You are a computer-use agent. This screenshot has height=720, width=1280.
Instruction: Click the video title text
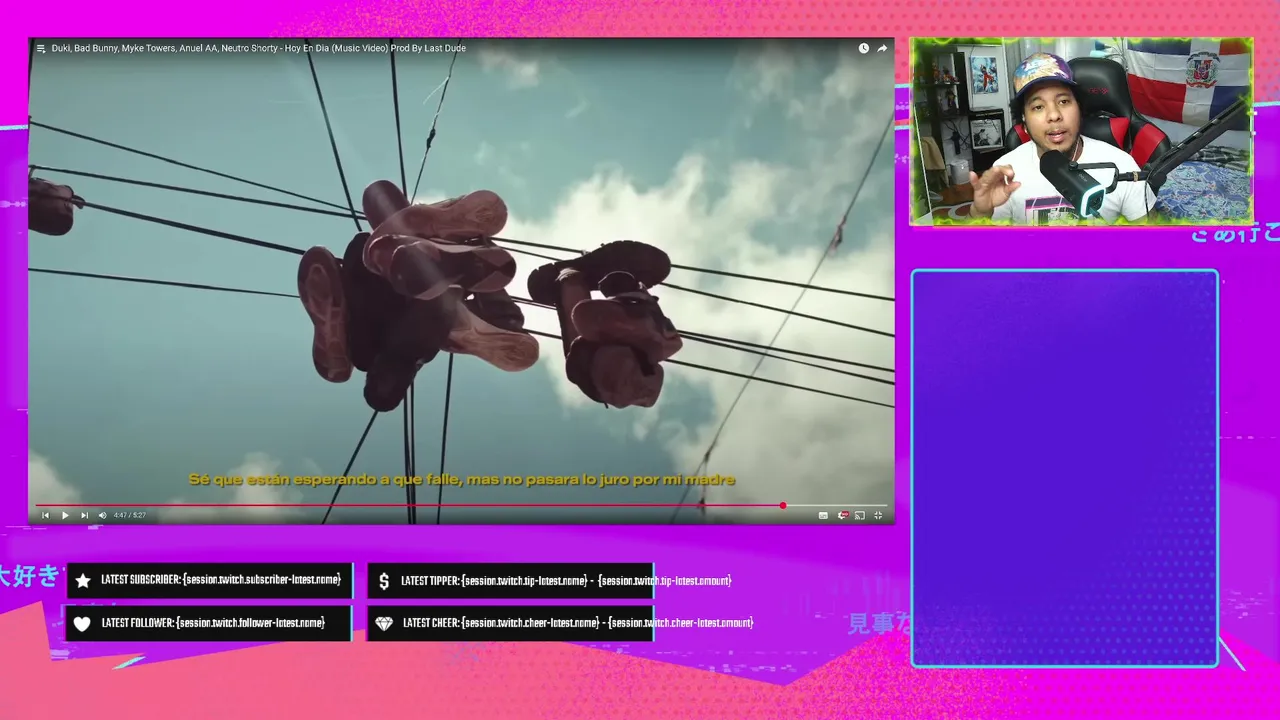pos(258,48)
